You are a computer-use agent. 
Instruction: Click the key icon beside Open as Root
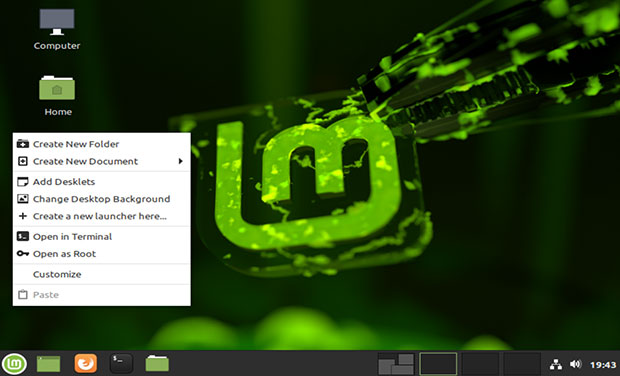pyautogui.click(x=23, y=253)
